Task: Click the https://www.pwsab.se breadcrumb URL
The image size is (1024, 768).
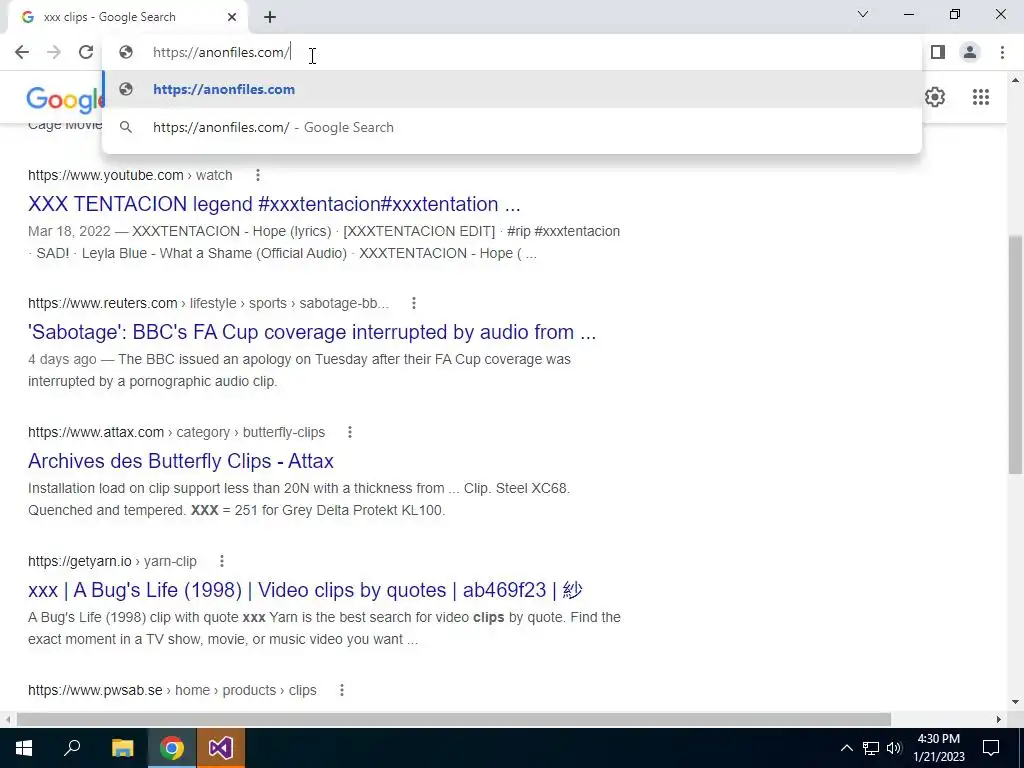Action: coord(172,690)
